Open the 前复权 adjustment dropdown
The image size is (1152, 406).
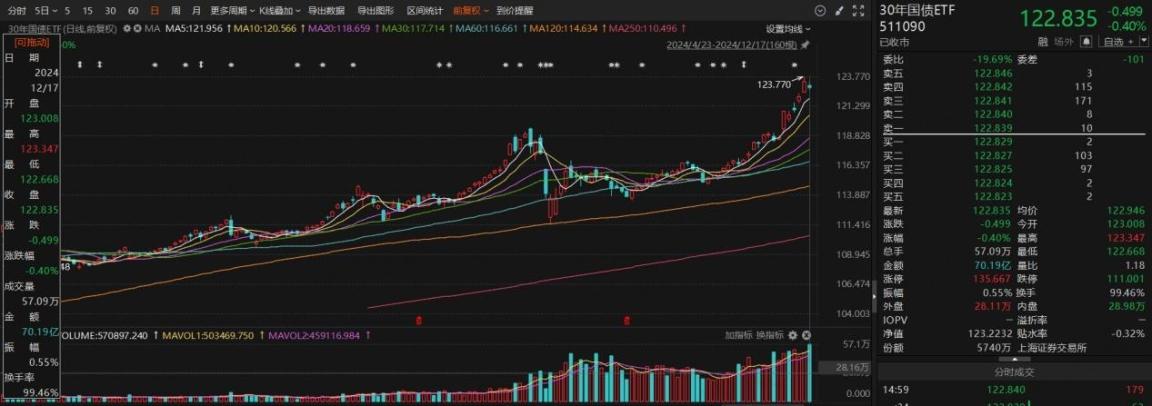[470, 11]
